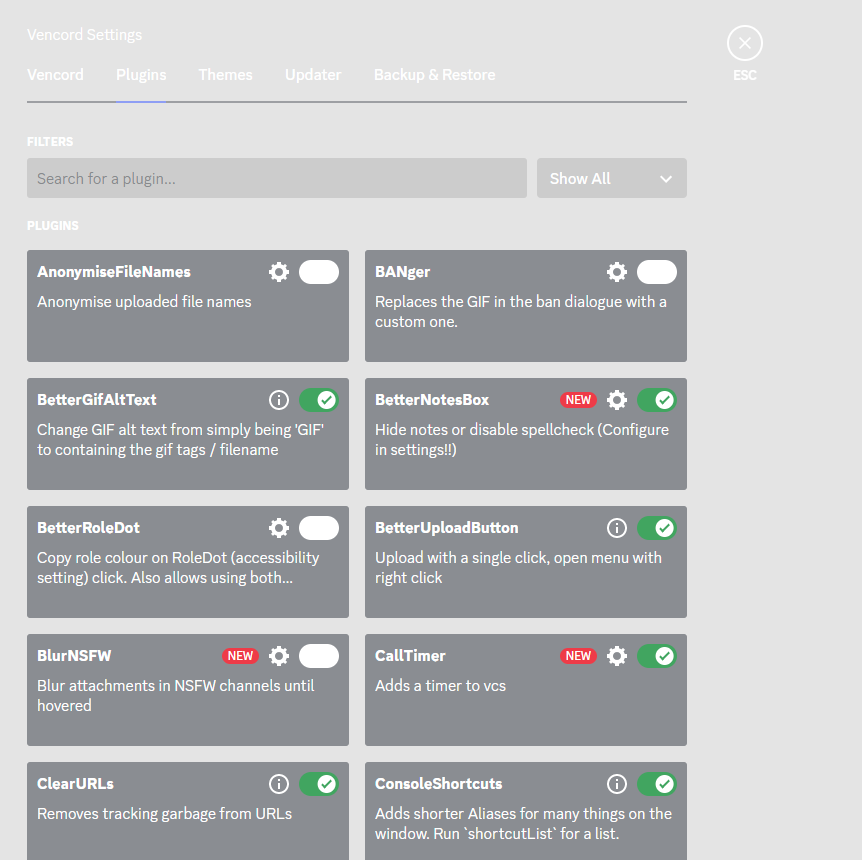Open the Show All filter dropdown

[611, 178]
